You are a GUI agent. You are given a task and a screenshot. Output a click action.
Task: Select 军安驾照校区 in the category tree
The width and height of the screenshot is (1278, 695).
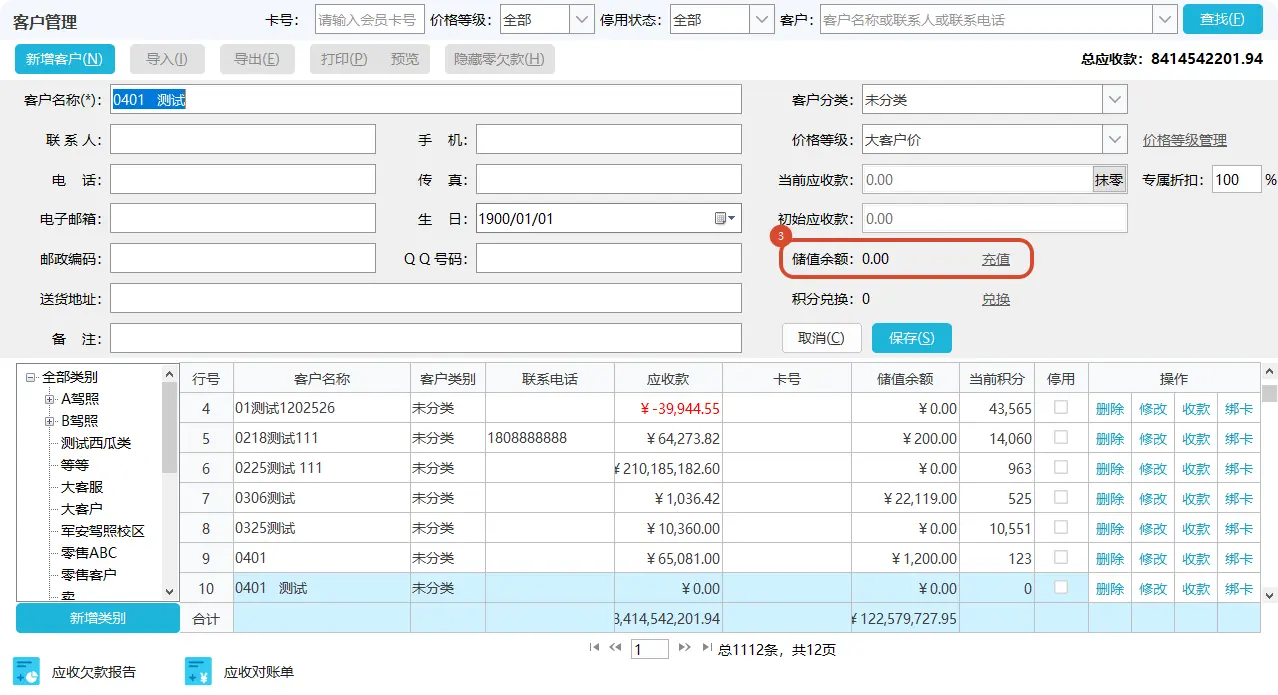(103, 531)
